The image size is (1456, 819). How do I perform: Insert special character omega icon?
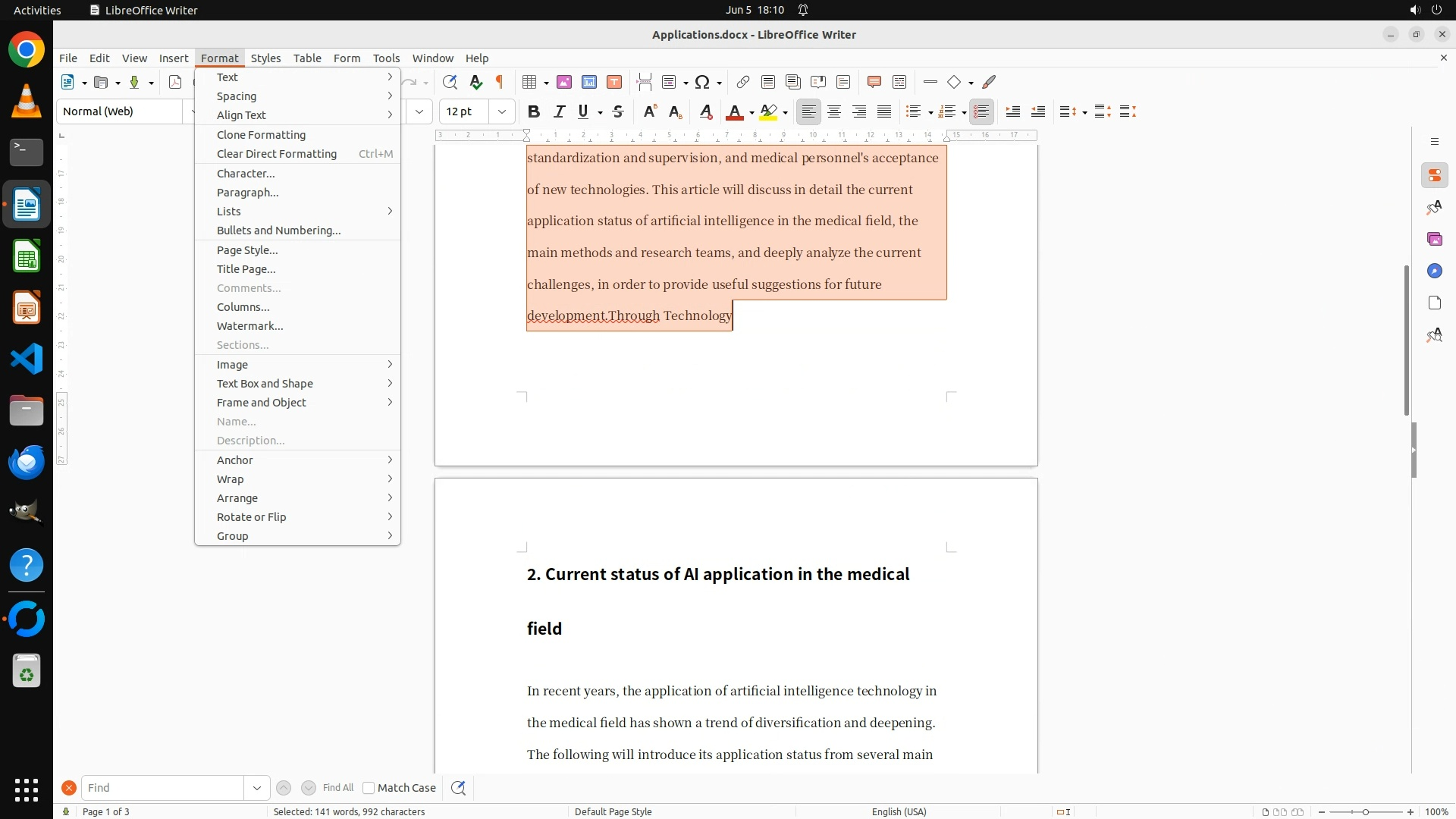[x=702, y=82]
